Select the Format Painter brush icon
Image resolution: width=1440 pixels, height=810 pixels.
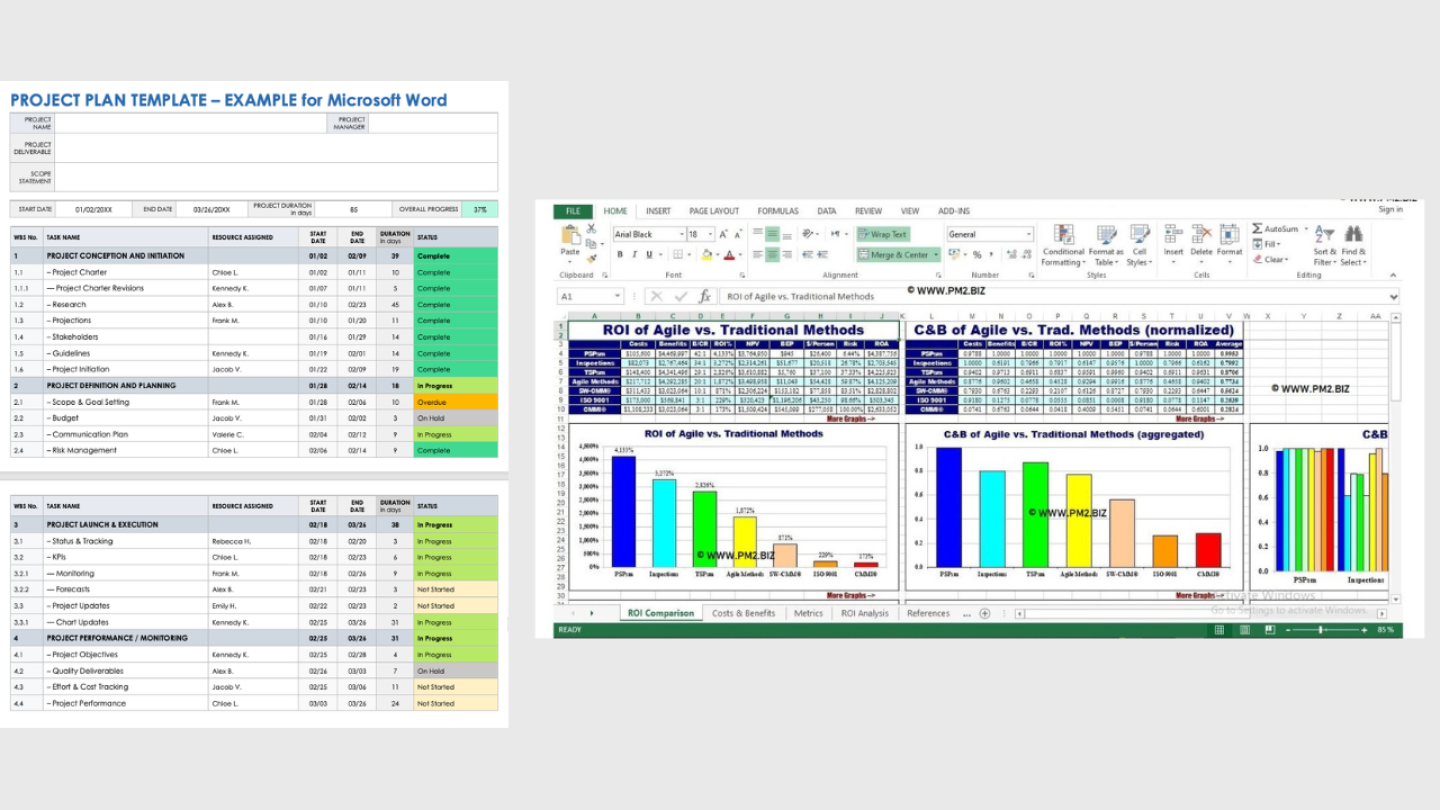coord(591,259)
